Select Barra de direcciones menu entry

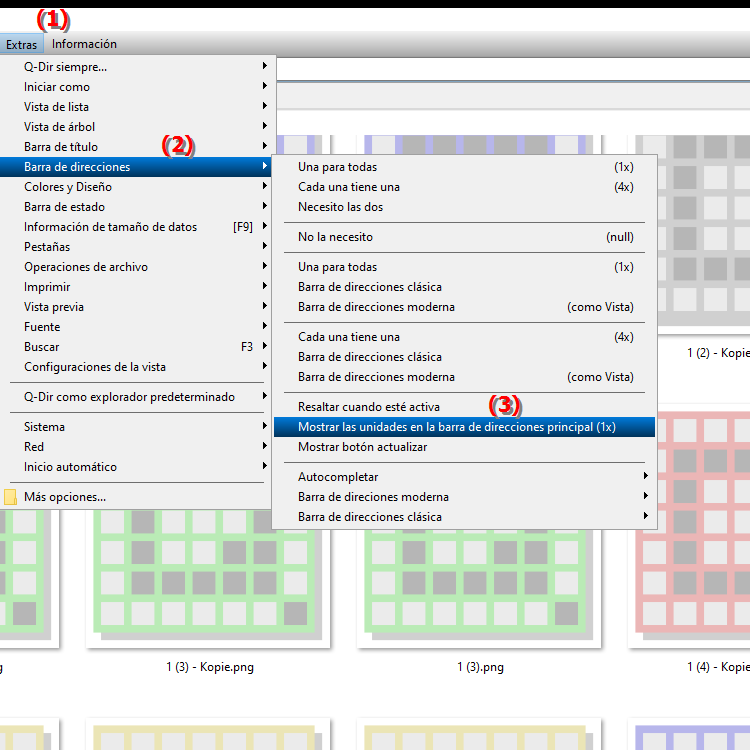click(136, 167)
